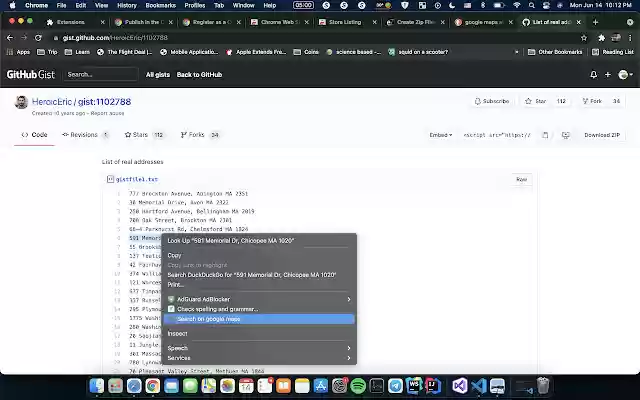This screenshot has height=400, width=640.
Task: Star this gist
Action: coord(536,101)
